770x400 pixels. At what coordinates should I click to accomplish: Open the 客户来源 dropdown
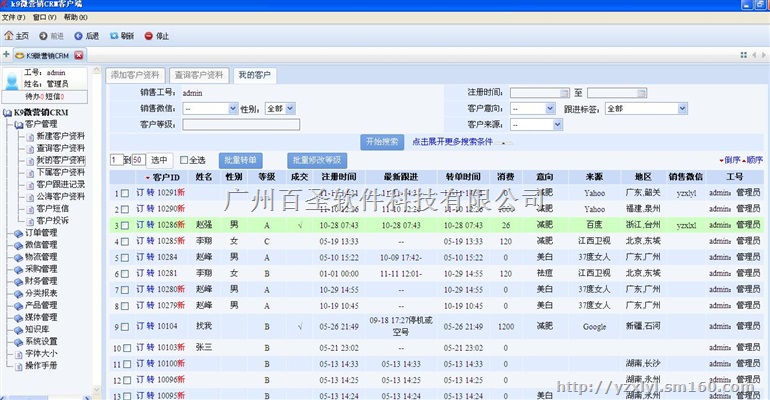pos(536,125)
